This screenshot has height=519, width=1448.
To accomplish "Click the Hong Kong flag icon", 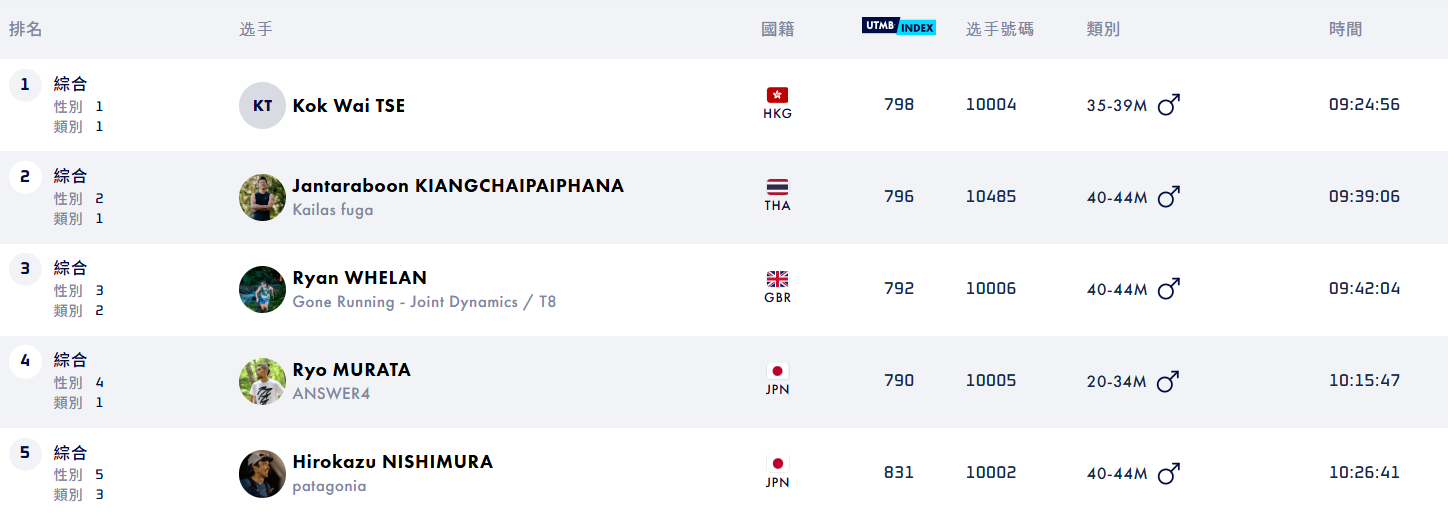I will (x=777, y=95).
